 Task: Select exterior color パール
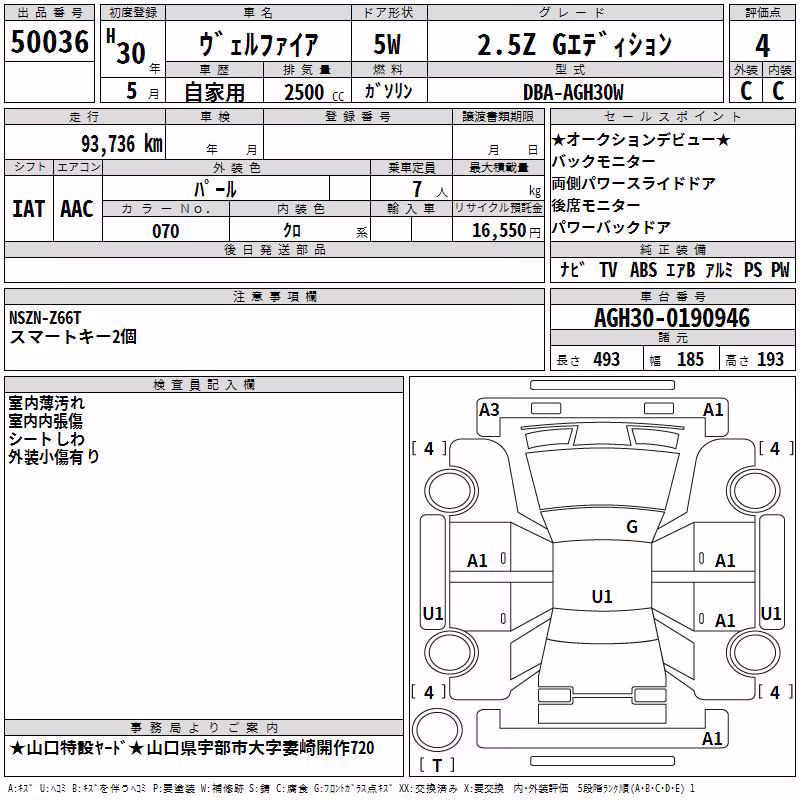[x=215, y=189]
